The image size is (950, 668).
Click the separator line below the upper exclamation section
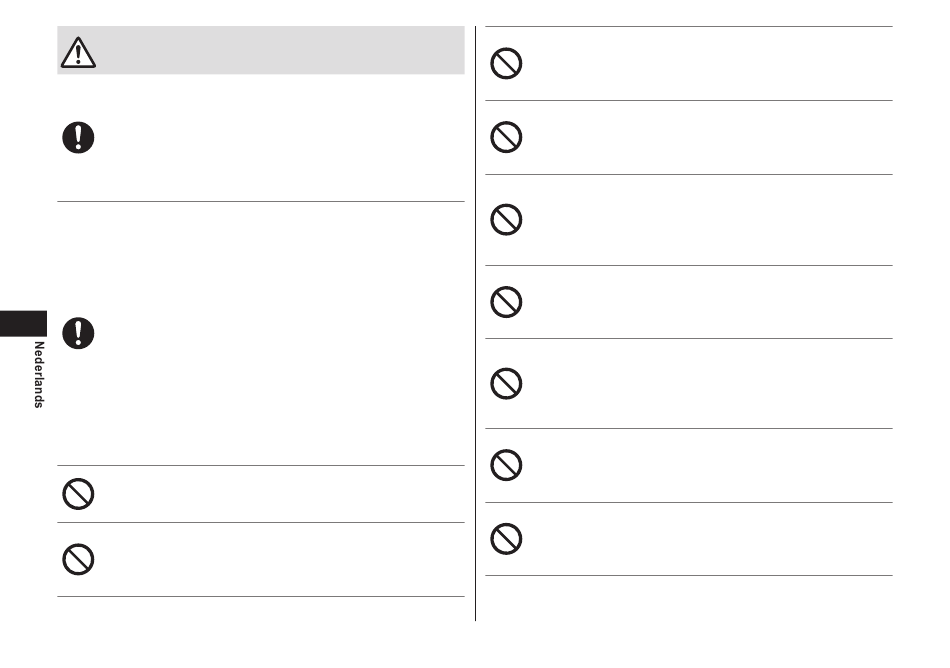(260, 202)
